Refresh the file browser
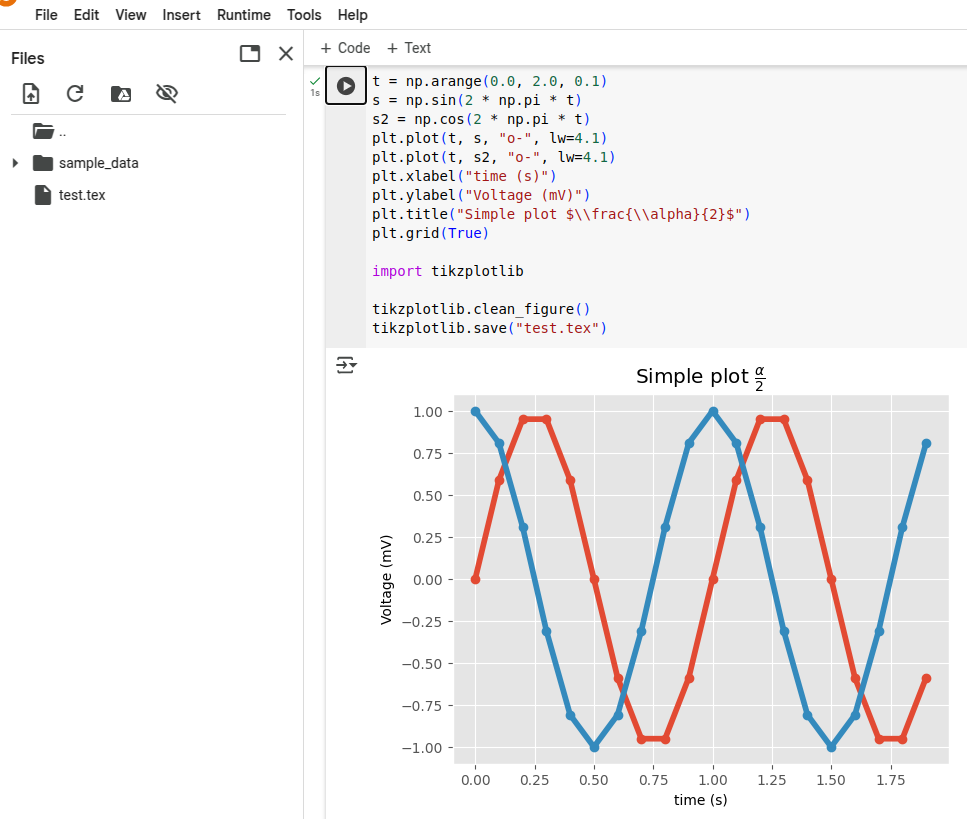 tap(75, 94)
